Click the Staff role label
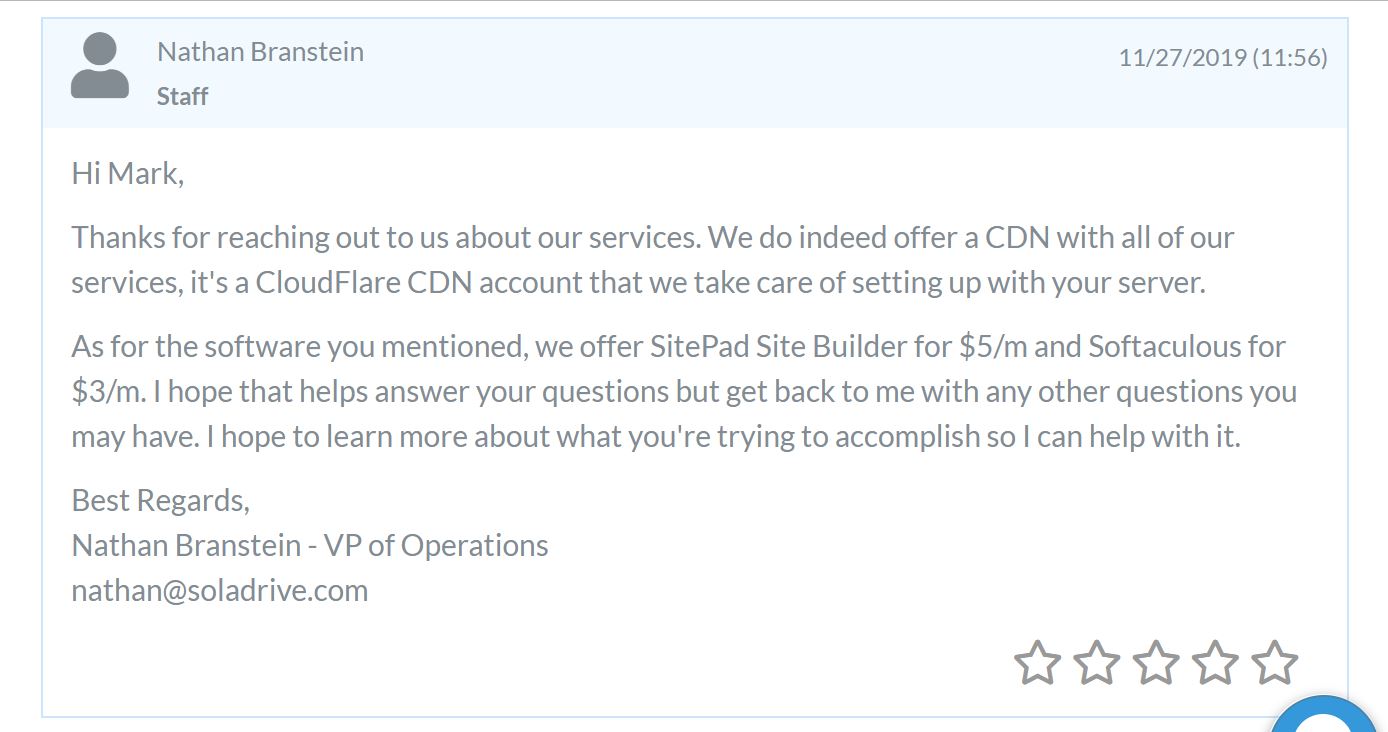The height and width of the screenshot is (732, 1388). pyautogui.click(x=183, y=97)
